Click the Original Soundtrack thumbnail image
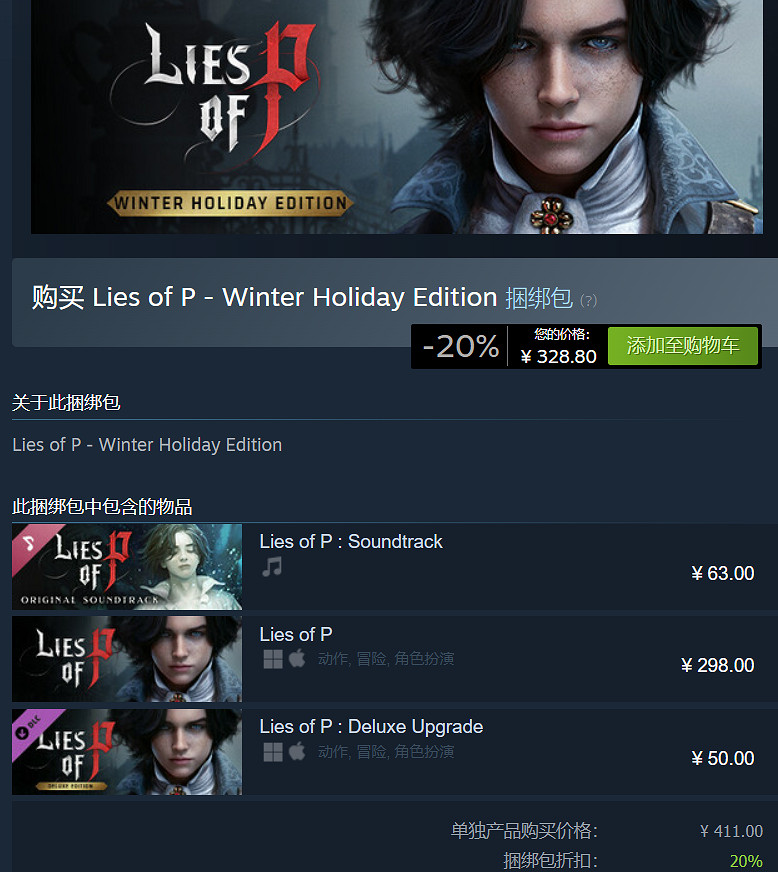778x872 pixels. [x=127, y=567]
